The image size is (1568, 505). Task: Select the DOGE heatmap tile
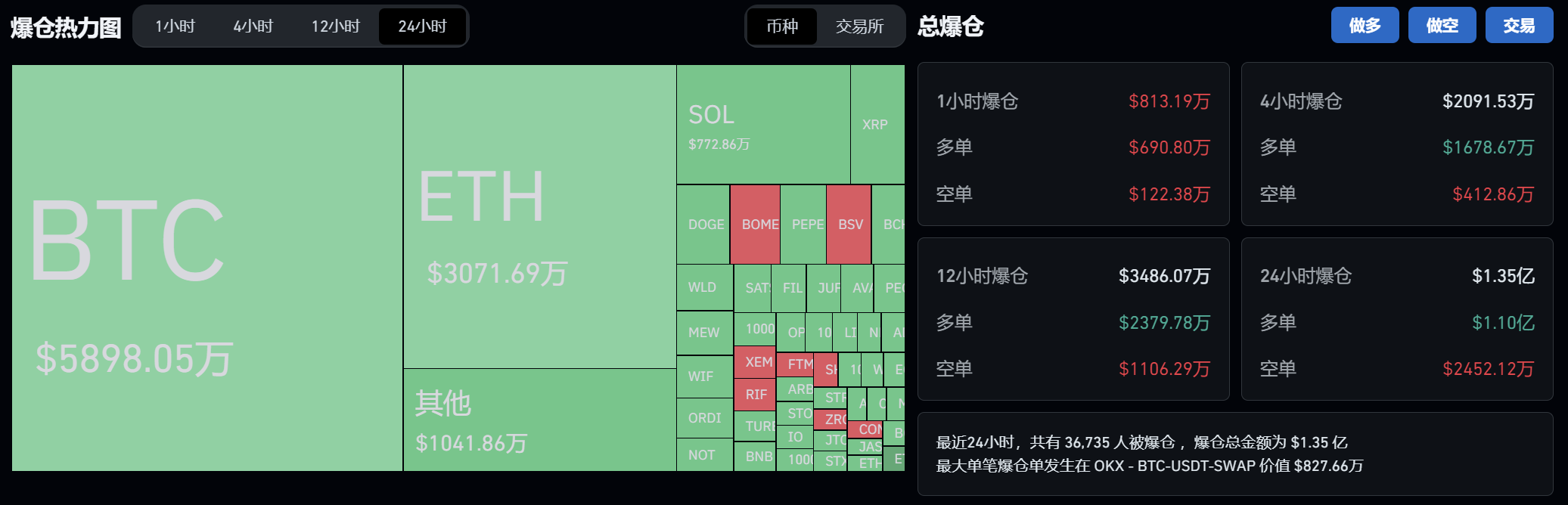[x=703, y=225]
